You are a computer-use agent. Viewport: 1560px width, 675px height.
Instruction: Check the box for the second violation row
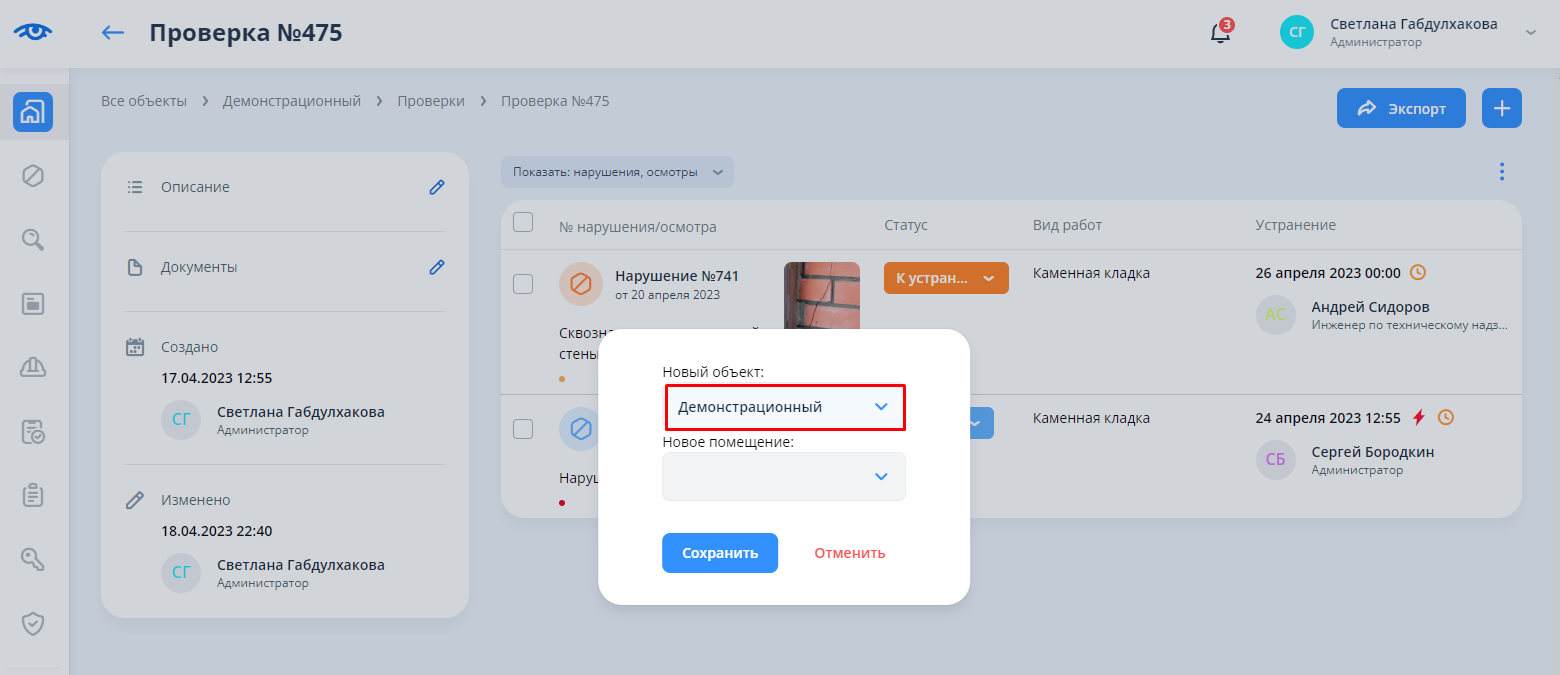523,429
